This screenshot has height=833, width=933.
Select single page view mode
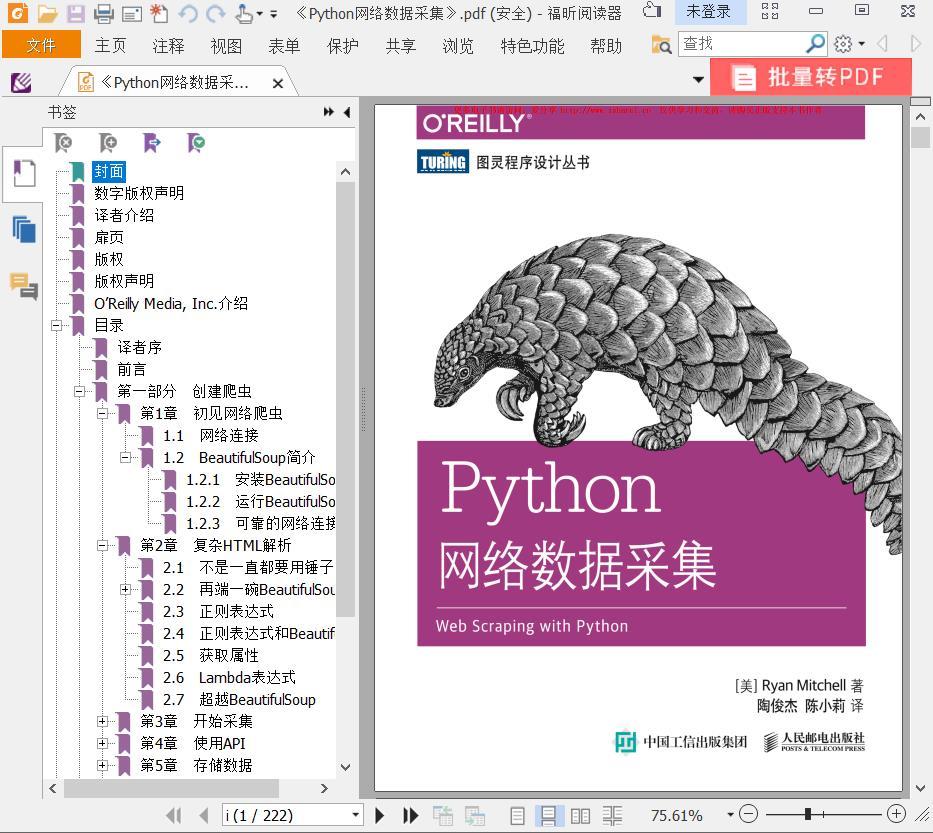click(517, 815)
